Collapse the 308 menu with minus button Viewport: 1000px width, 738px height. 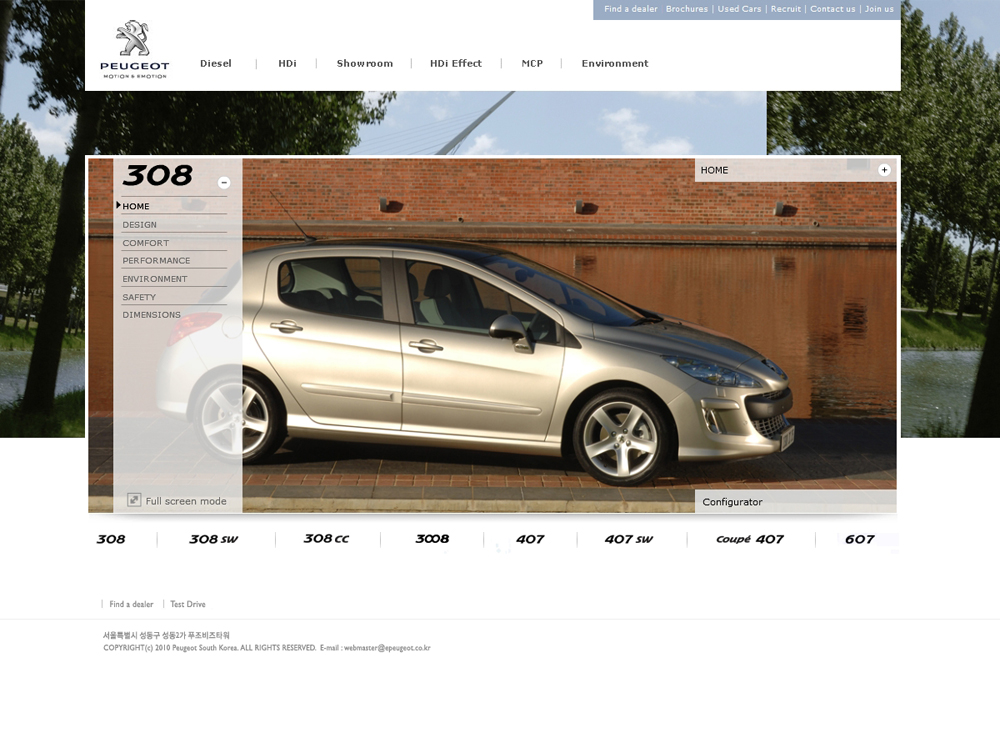point(224,183)
